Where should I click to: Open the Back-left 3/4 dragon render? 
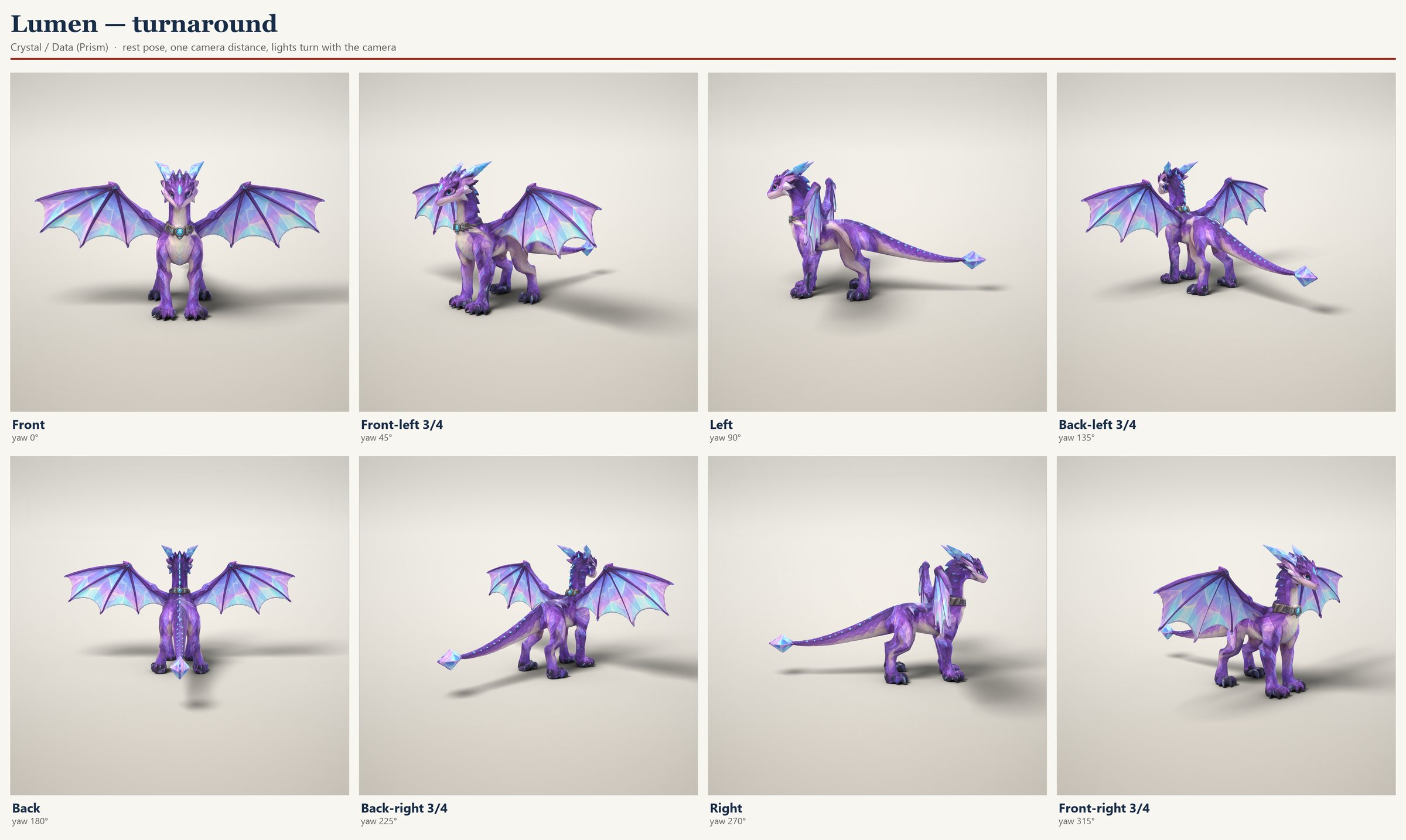1226,242
